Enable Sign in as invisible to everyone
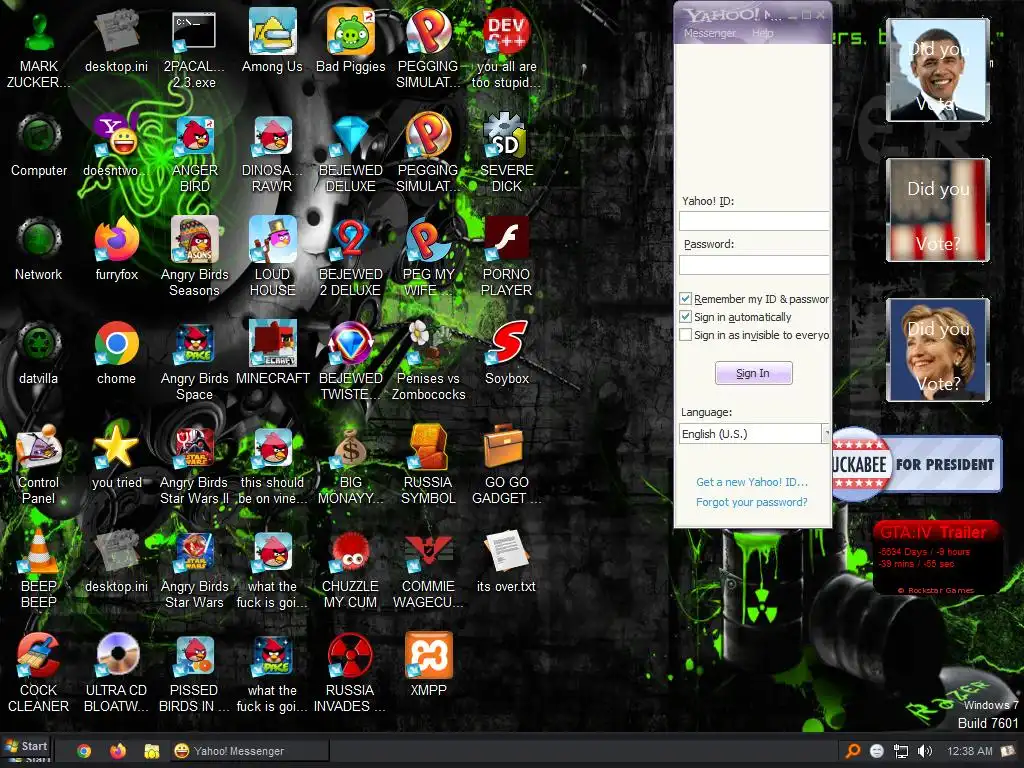Screen dimensions: 1024x768 tap(686, 335)
